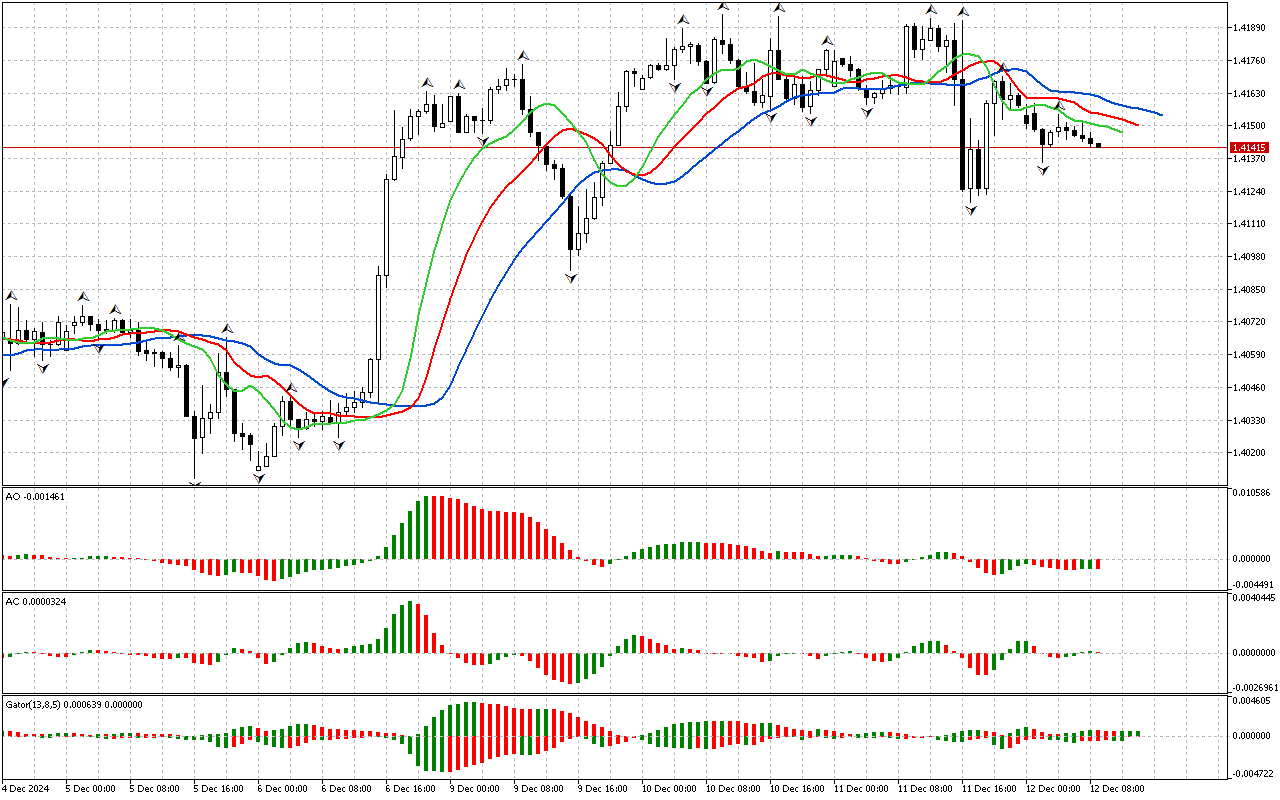The image size is (1280, 800).
Task: Click the 1.40720 price axis label
Action: pyautogui.click(x=1251, y=322)
